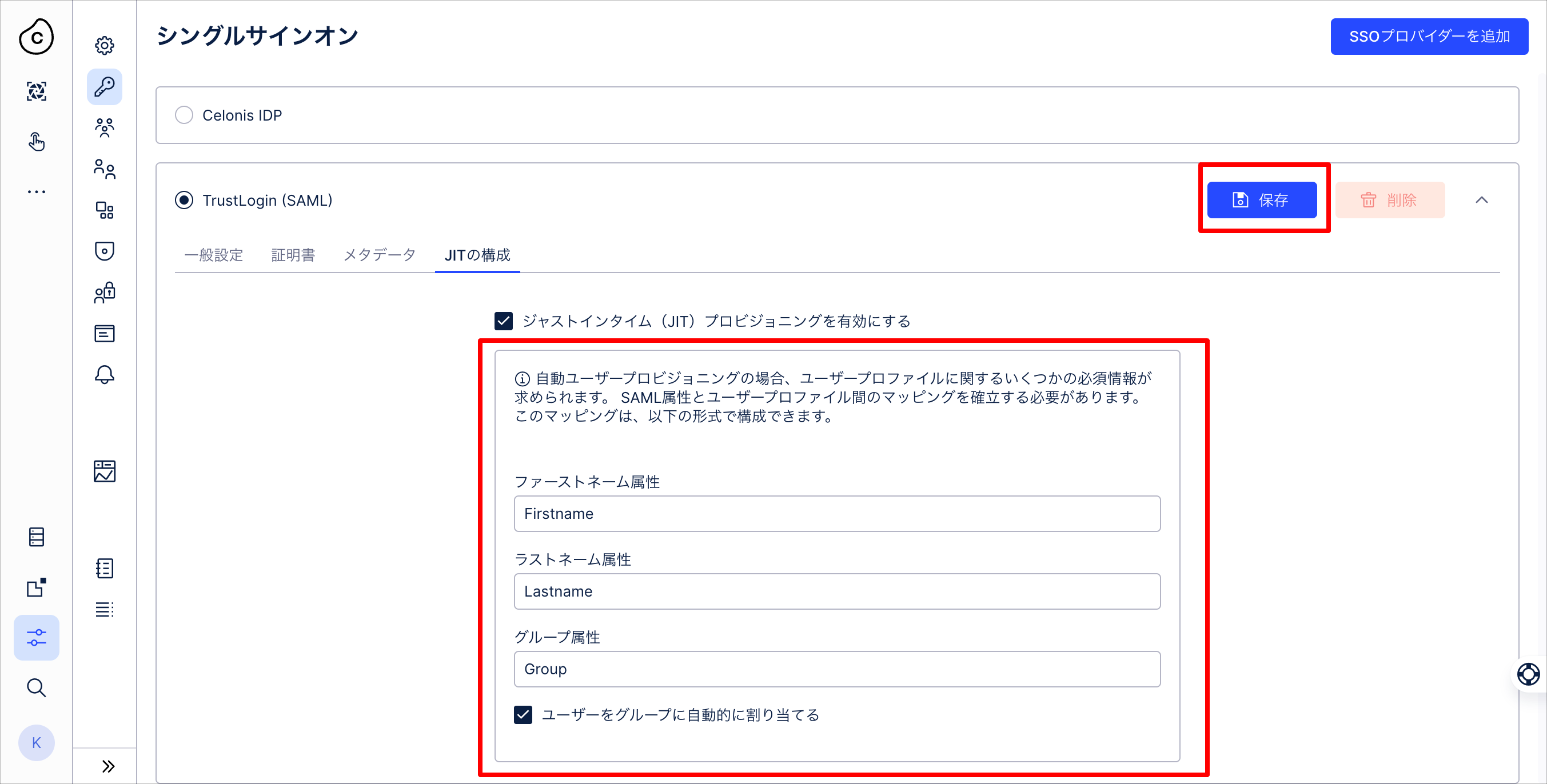This screenshot has height=784, width=1547.
Task: Click the Firstname attribute input field
Action: (837, 513)
